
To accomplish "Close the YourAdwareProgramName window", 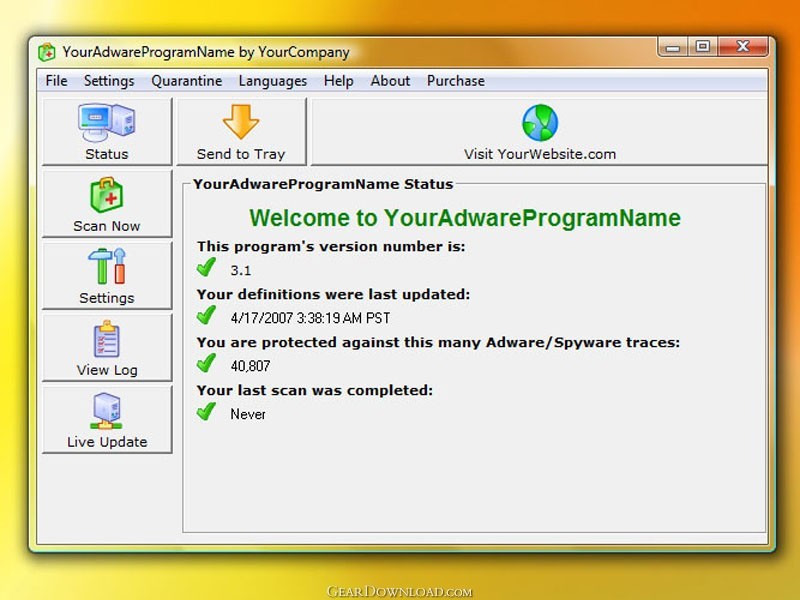I will pyautogui.click(x=743, y=47).
